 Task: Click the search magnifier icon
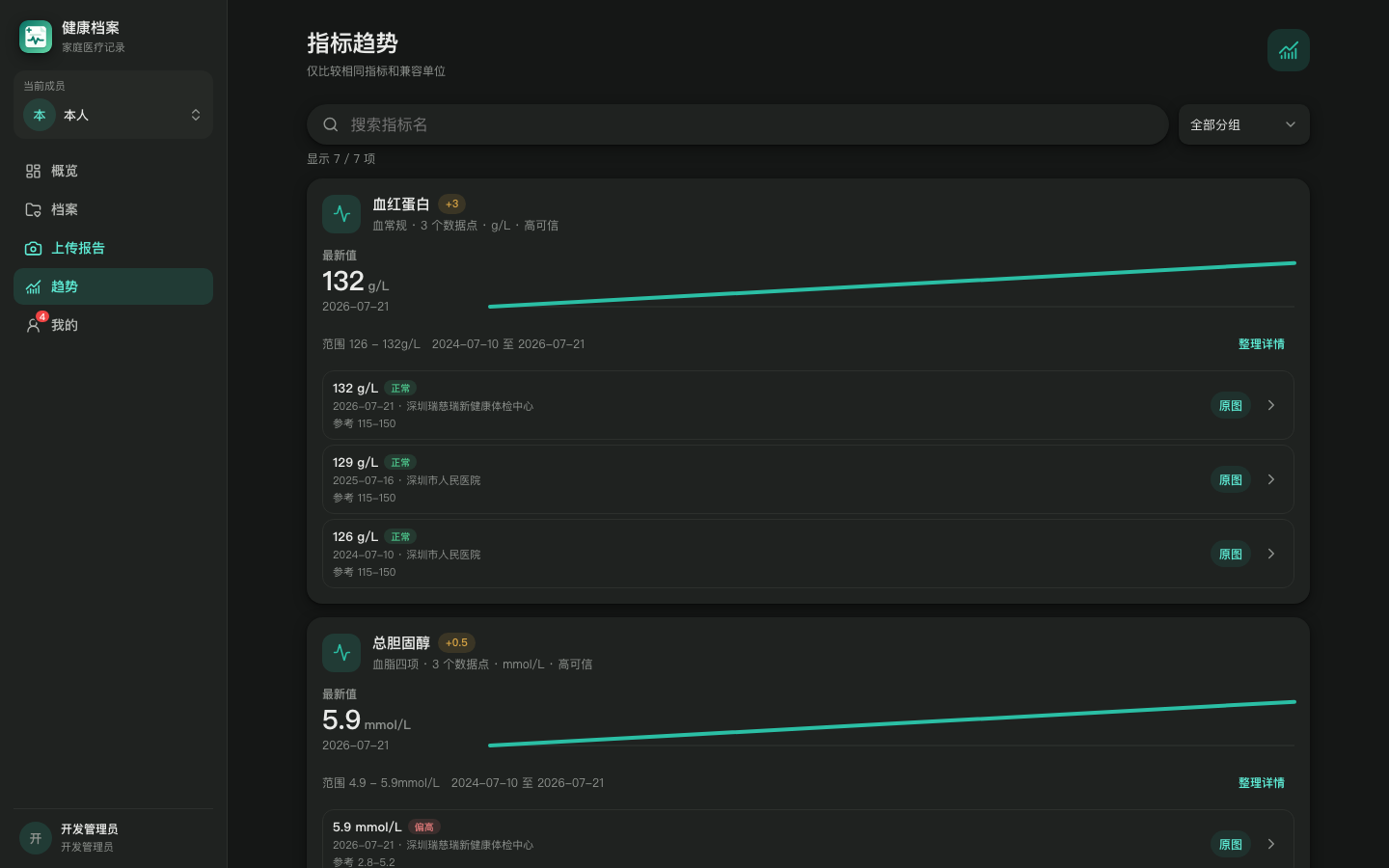330,124
